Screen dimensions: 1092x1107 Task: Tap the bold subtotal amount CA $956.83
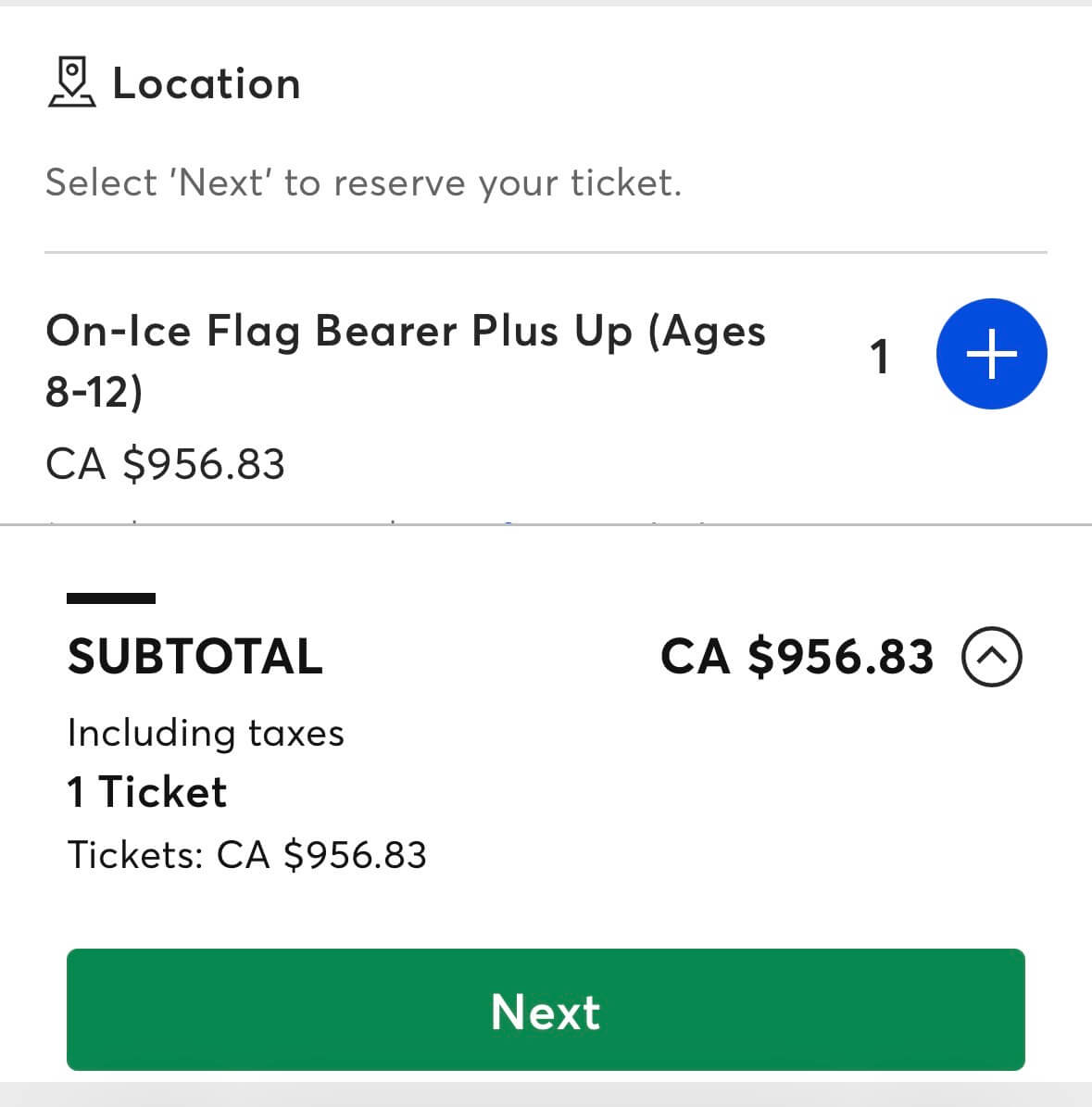pos(797,657)
